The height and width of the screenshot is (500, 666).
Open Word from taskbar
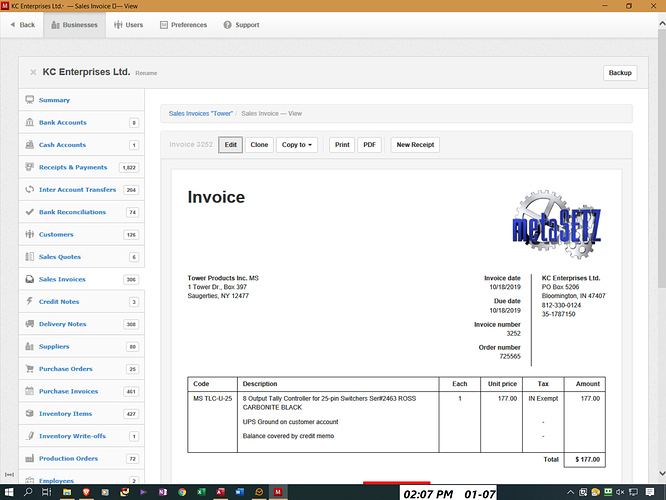[x=240, y=492]
